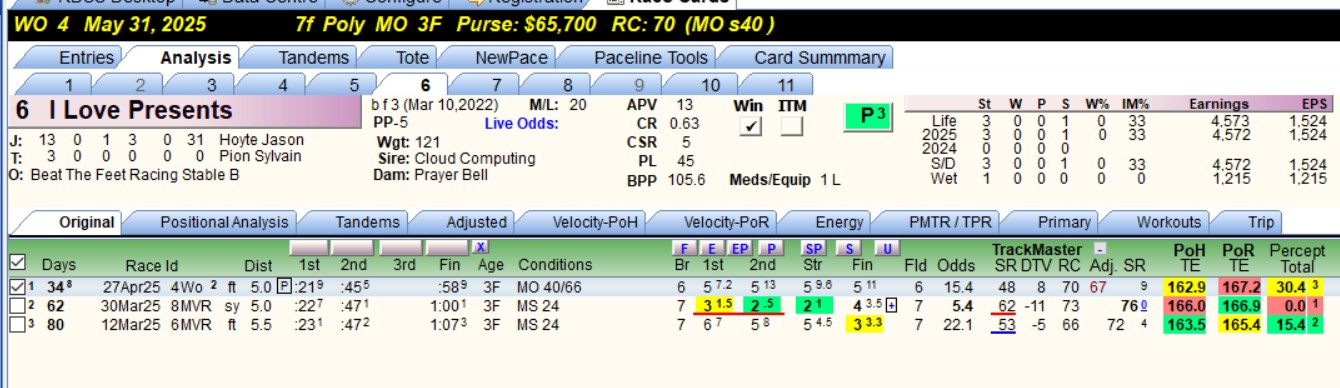Image resolution: width=1340 pixels, height=388 pixels.
Task: Click the P filter button above 2nd call
Action: click(771, 248)
